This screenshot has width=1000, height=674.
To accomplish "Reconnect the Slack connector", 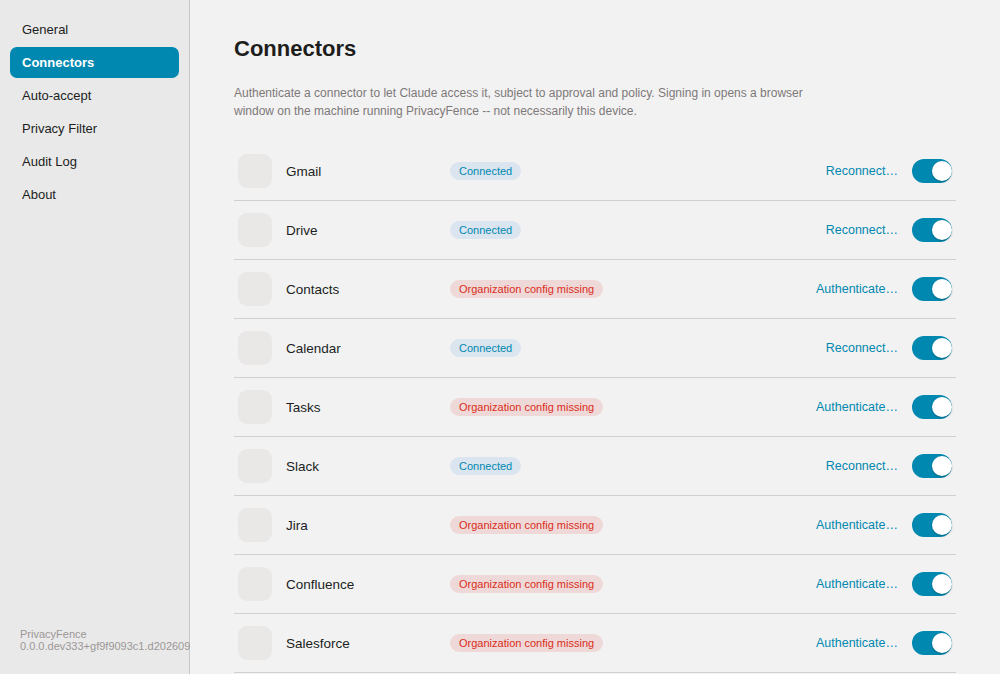I will [861, 465].
